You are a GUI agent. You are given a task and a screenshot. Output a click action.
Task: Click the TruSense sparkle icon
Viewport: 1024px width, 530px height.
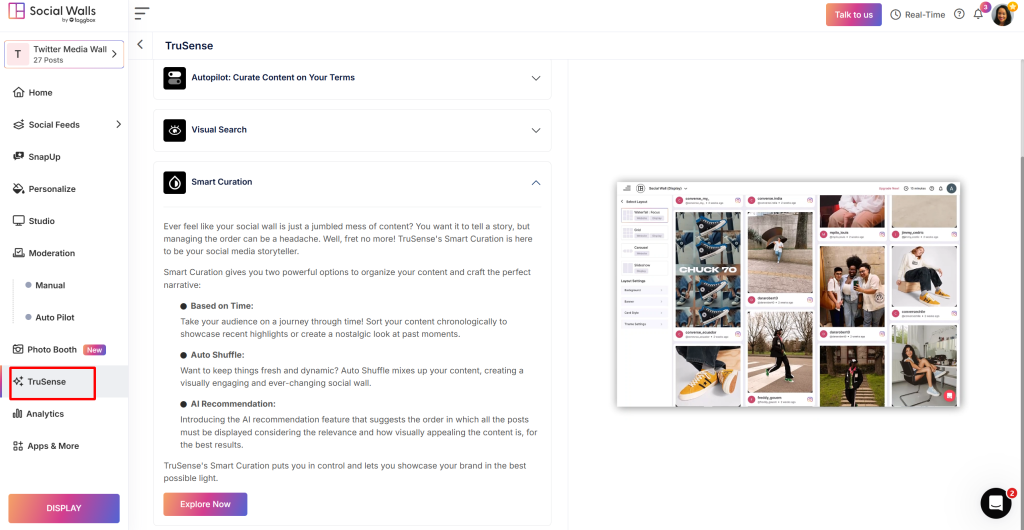18,381
